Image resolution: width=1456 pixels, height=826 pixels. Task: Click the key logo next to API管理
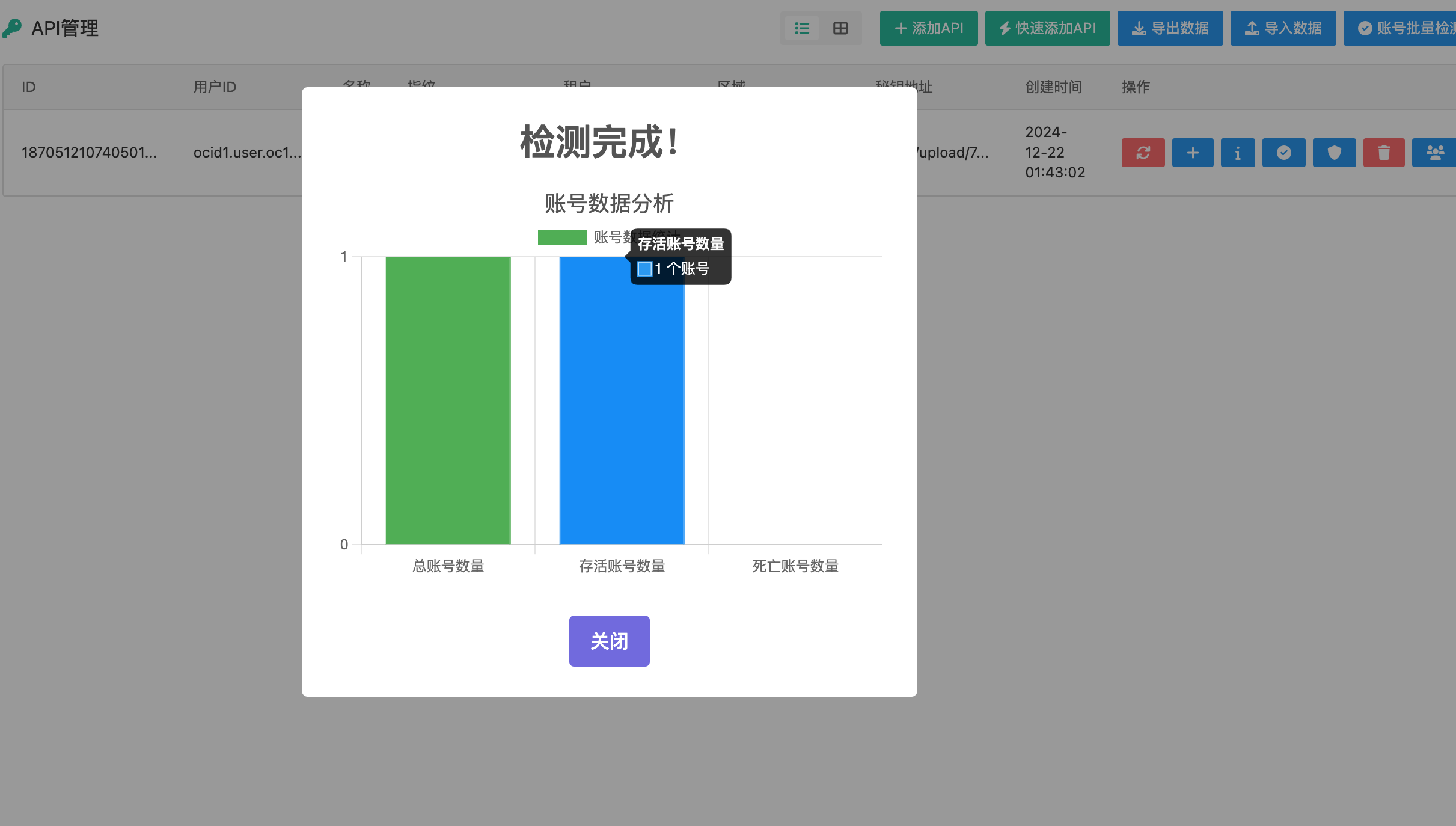click(13, 28)
